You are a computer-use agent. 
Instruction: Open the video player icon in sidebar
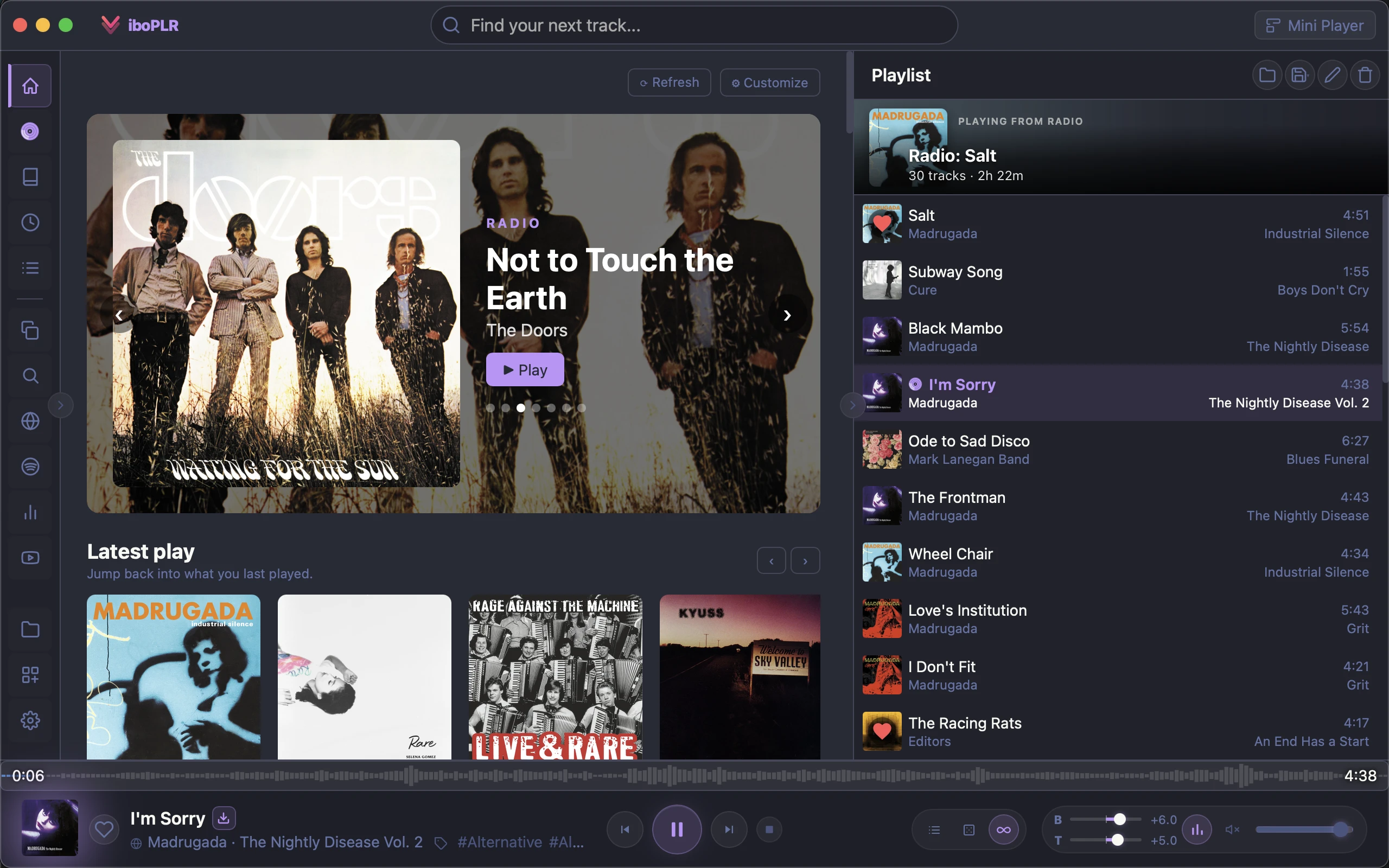30,558
